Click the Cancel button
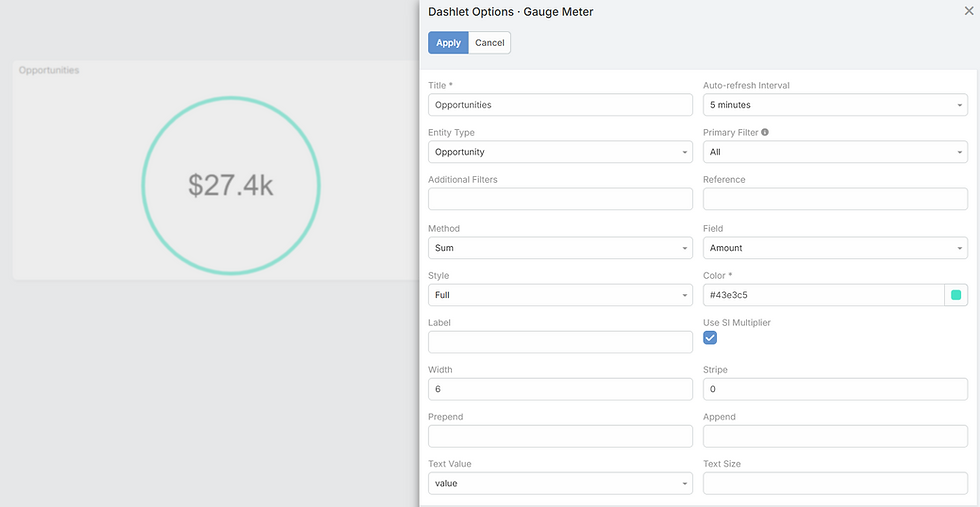Image resolution: width=980 pixels, height=507 pixels. pos(489,43)
